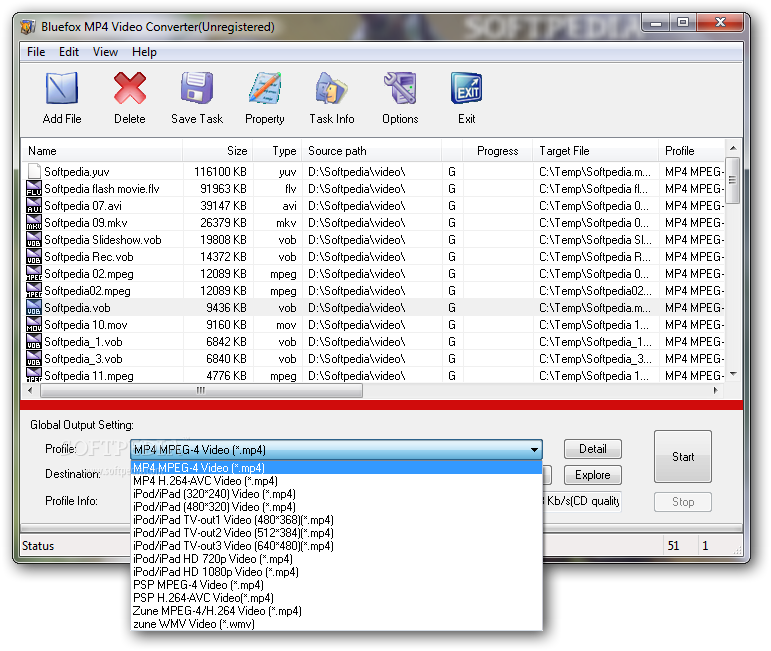Click the status bar value '51'
The image size is (771, 651).
click(673, 546)
